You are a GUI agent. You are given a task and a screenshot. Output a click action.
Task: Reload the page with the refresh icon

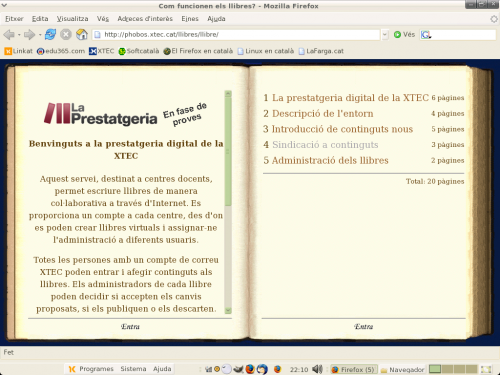[50, 34]
